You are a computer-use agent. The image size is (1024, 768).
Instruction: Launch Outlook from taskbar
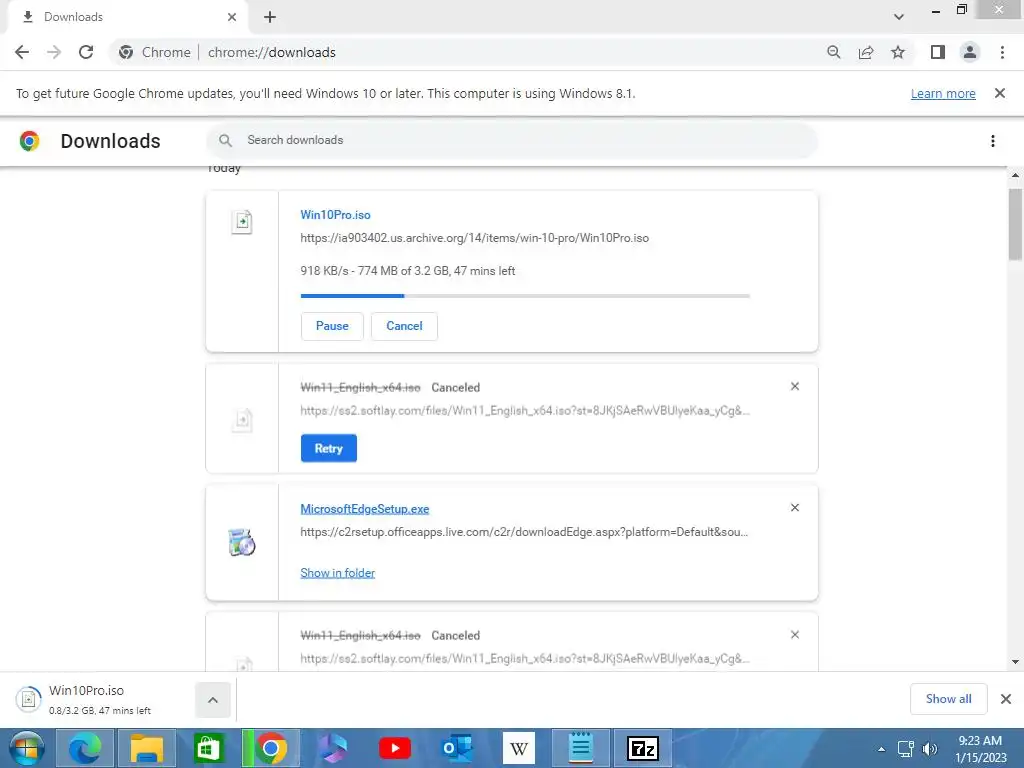pos(456,748)
